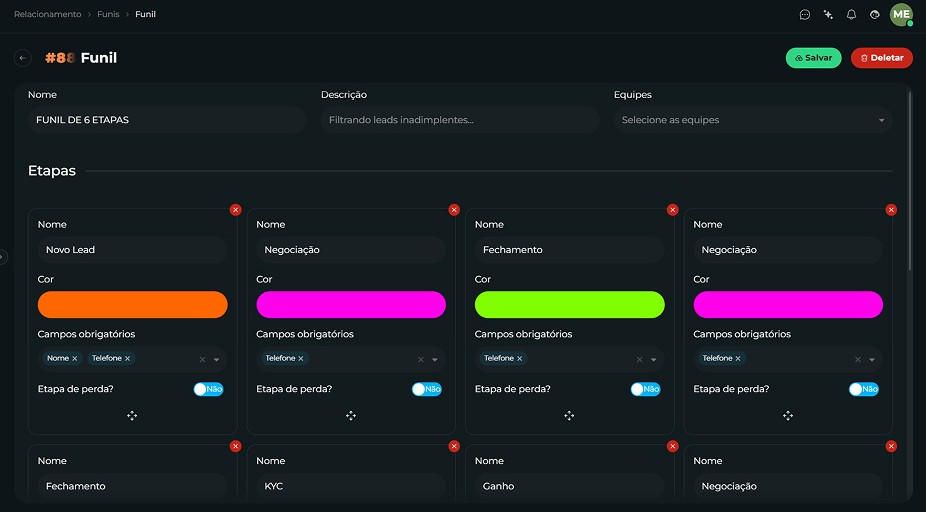Click the vertical scrollbar of the form
The width and height of the screenshot is (926, 512).
click(910, 180)
